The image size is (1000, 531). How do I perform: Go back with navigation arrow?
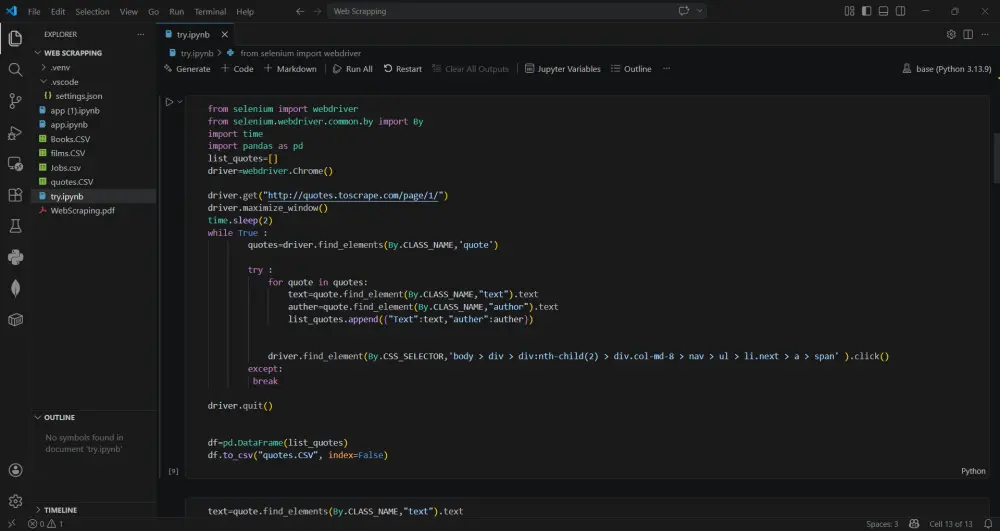tap(300, 11)
